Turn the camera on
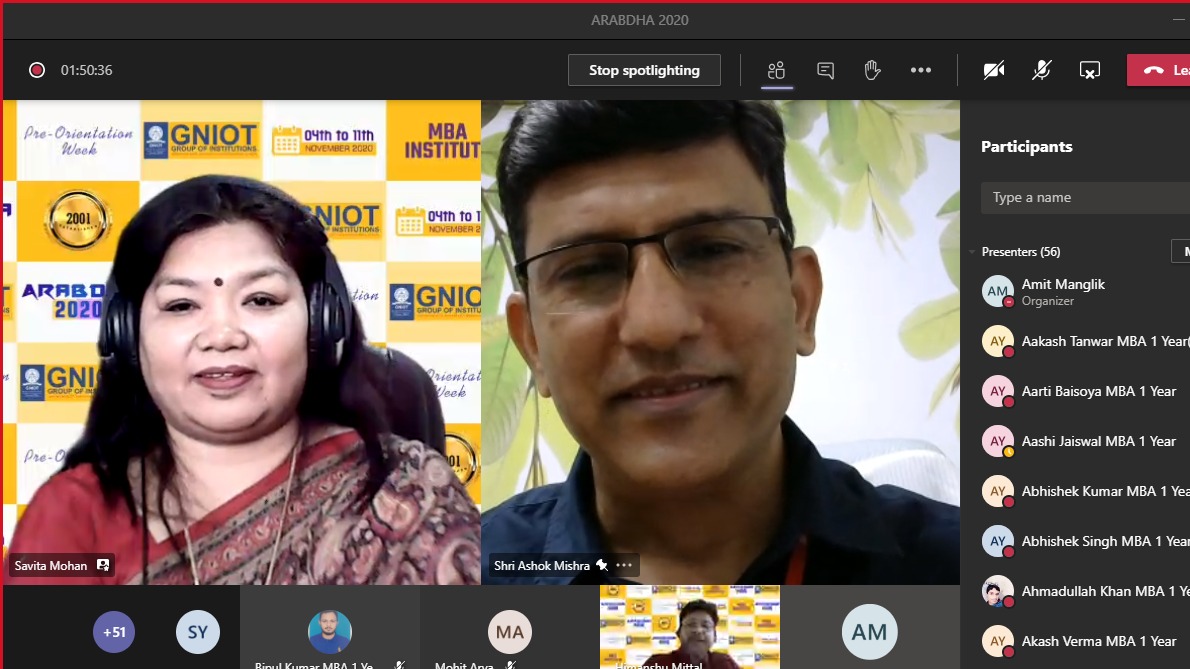The image size is (1190, 669). coord(993,70)
